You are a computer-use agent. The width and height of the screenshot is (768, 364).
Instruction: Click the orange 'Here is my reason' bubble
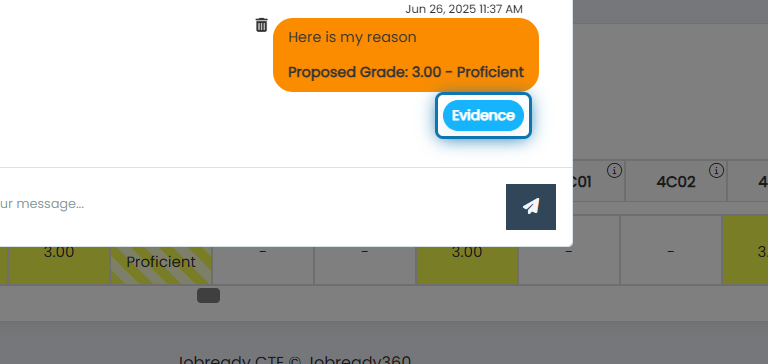[x=406, y=55]
